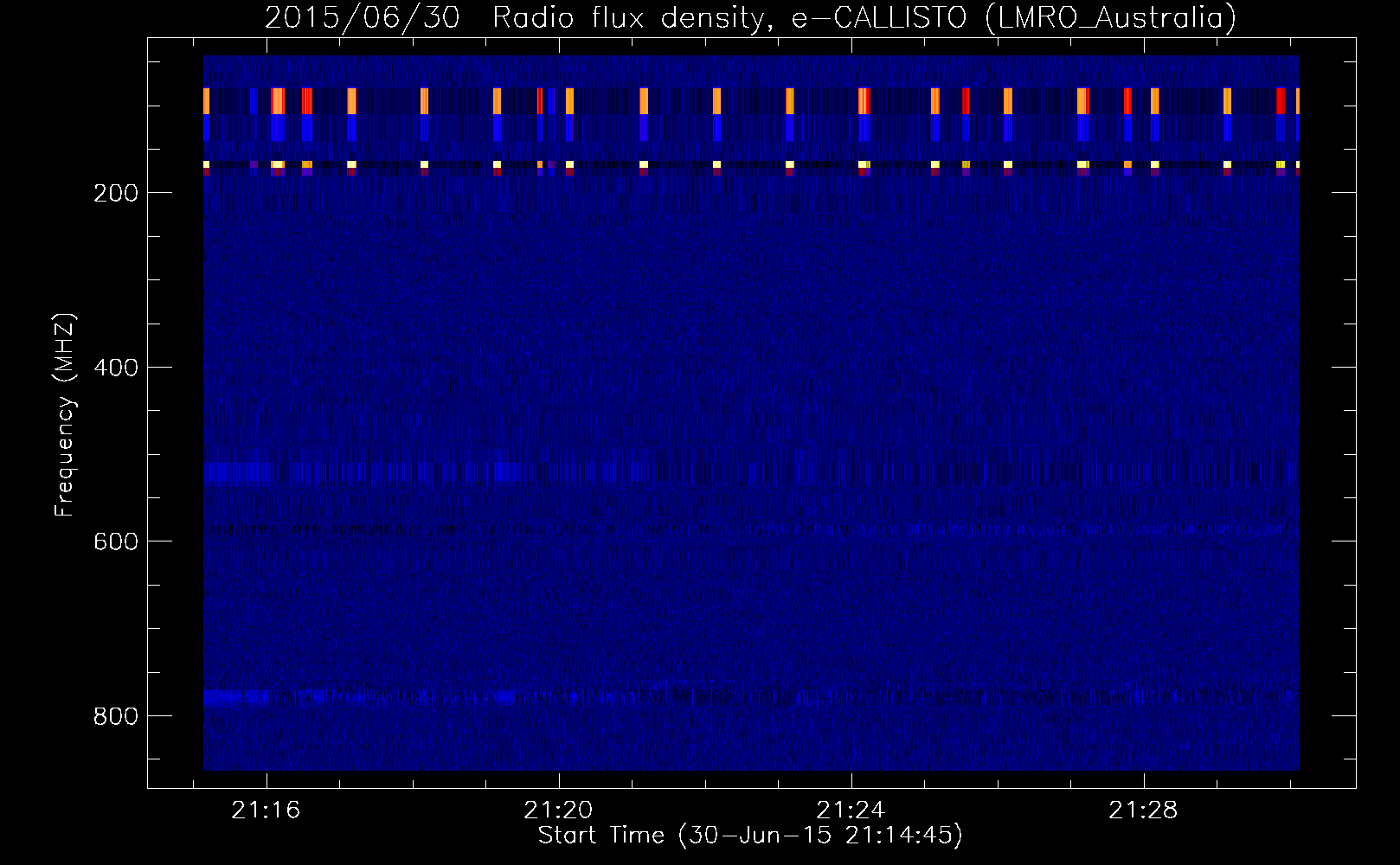Click the 200 frequency tick label
1400x865 pixels.
click(x=116, y=193)
